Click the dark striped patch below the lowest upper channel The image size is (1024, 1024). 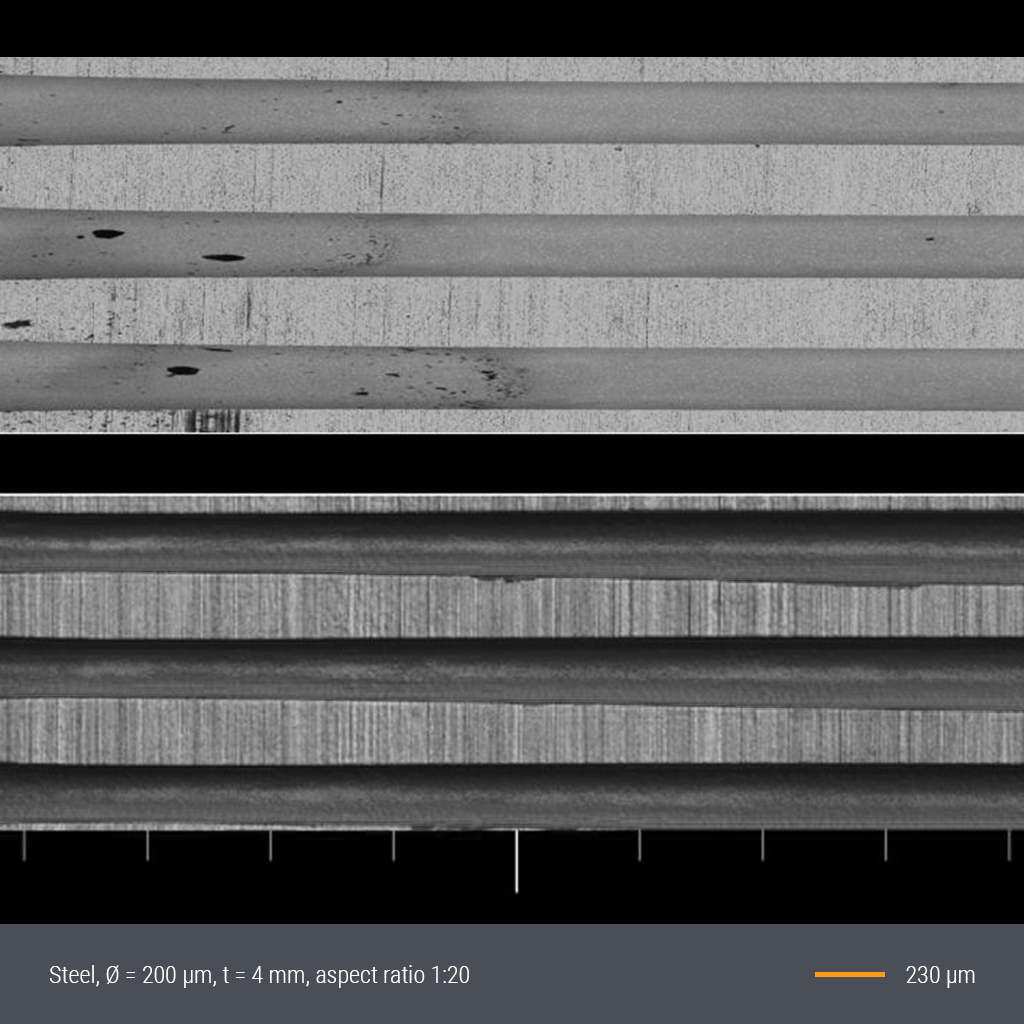tap(212, 421)
